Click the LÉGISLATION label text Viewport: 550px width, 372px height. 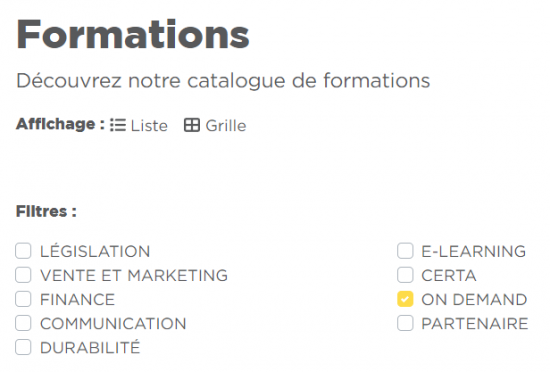coord(95,251)
